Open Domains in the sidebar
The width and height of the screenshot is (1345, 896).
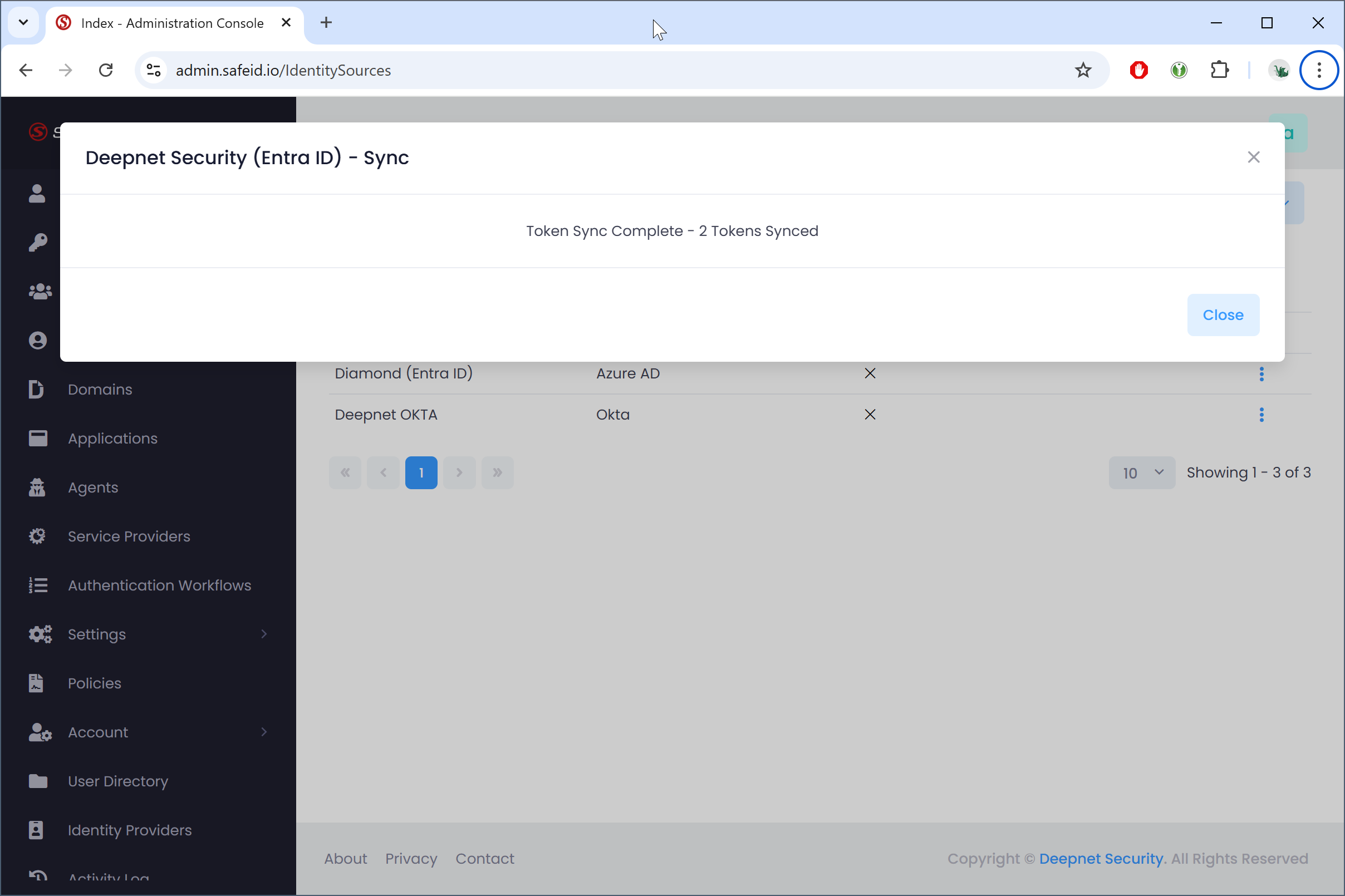(x=100, y=389)
